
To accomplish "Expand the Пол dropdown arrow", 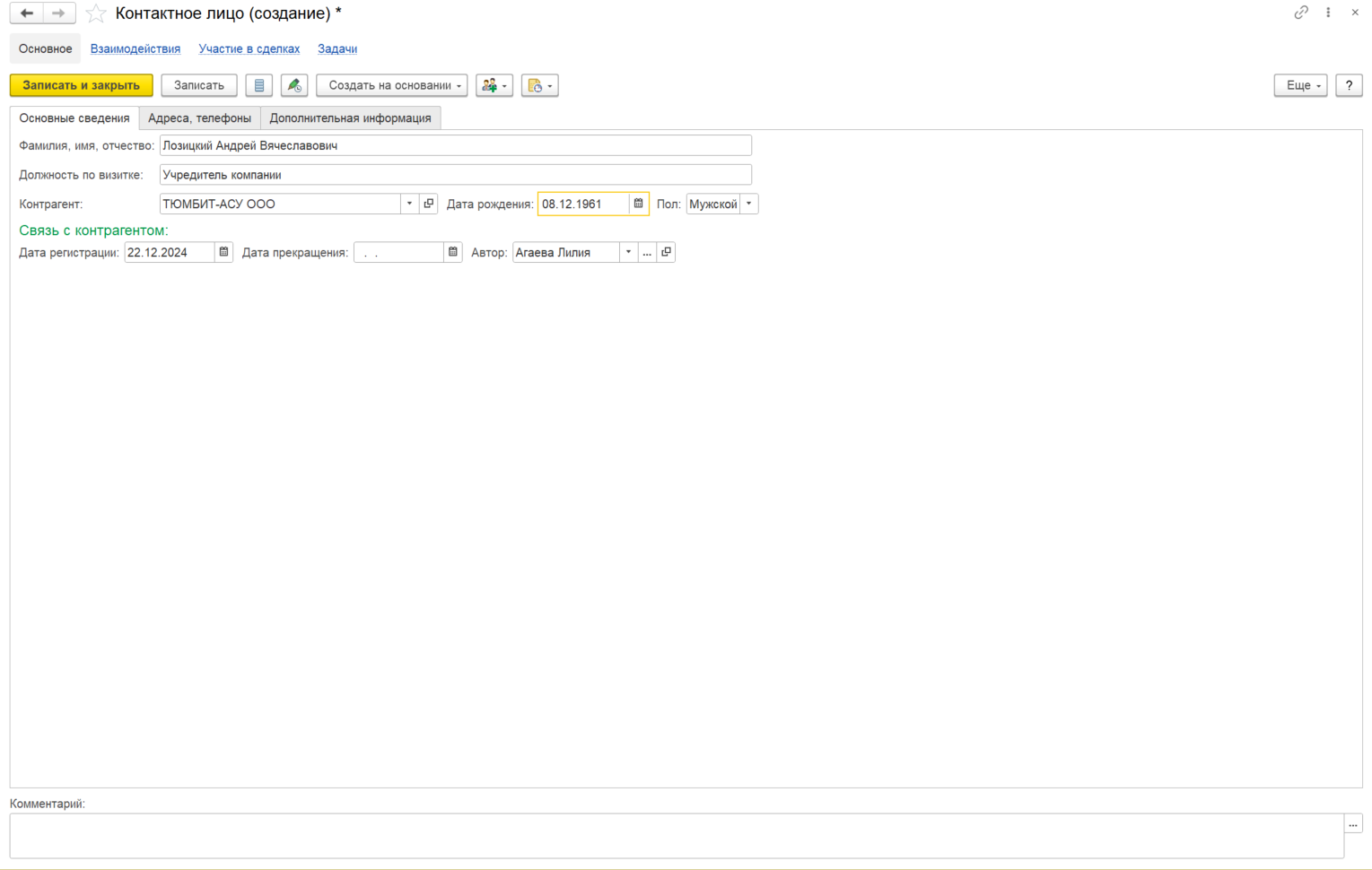I will pyautogui.click(x=749, y=204).
